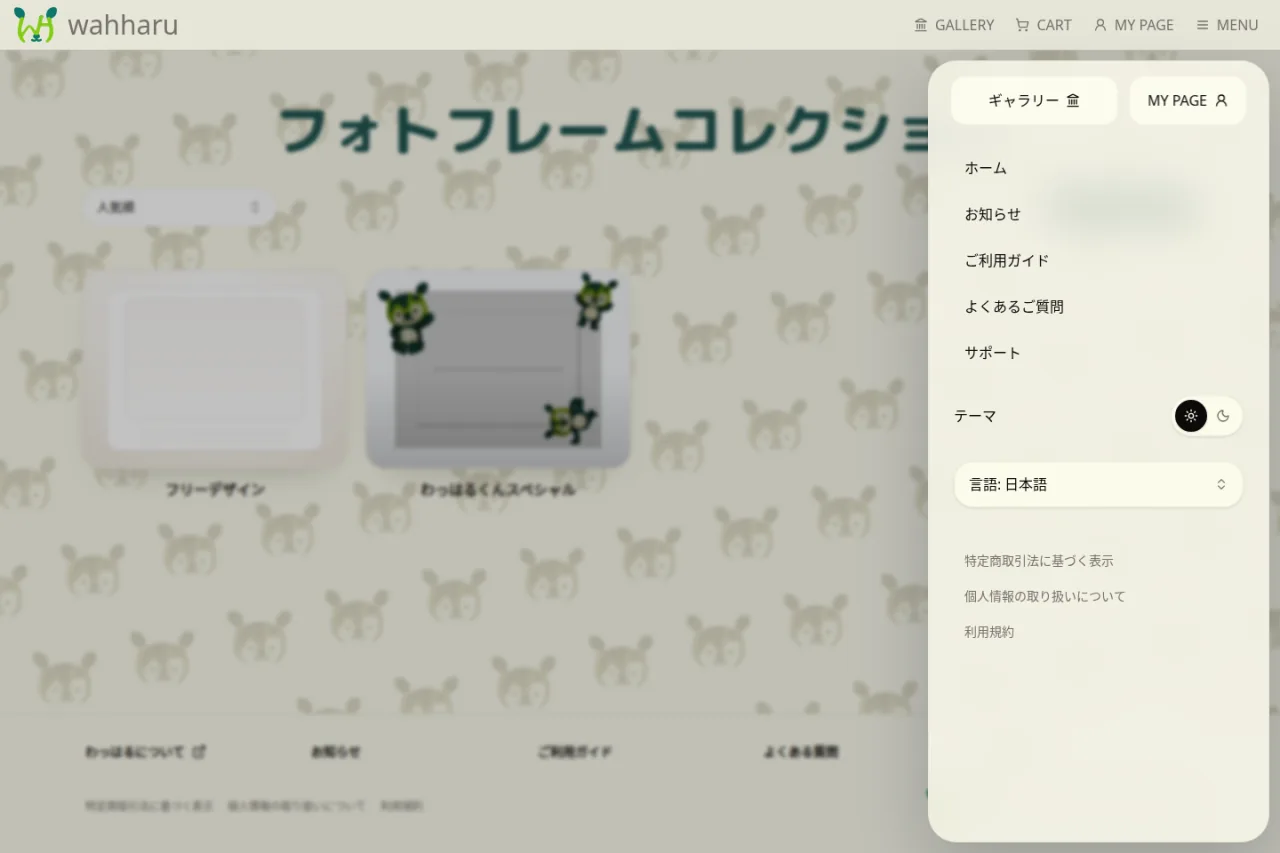Click the gallery building icon in the top bar
The image size is (1280, 853).
[921, 25]
